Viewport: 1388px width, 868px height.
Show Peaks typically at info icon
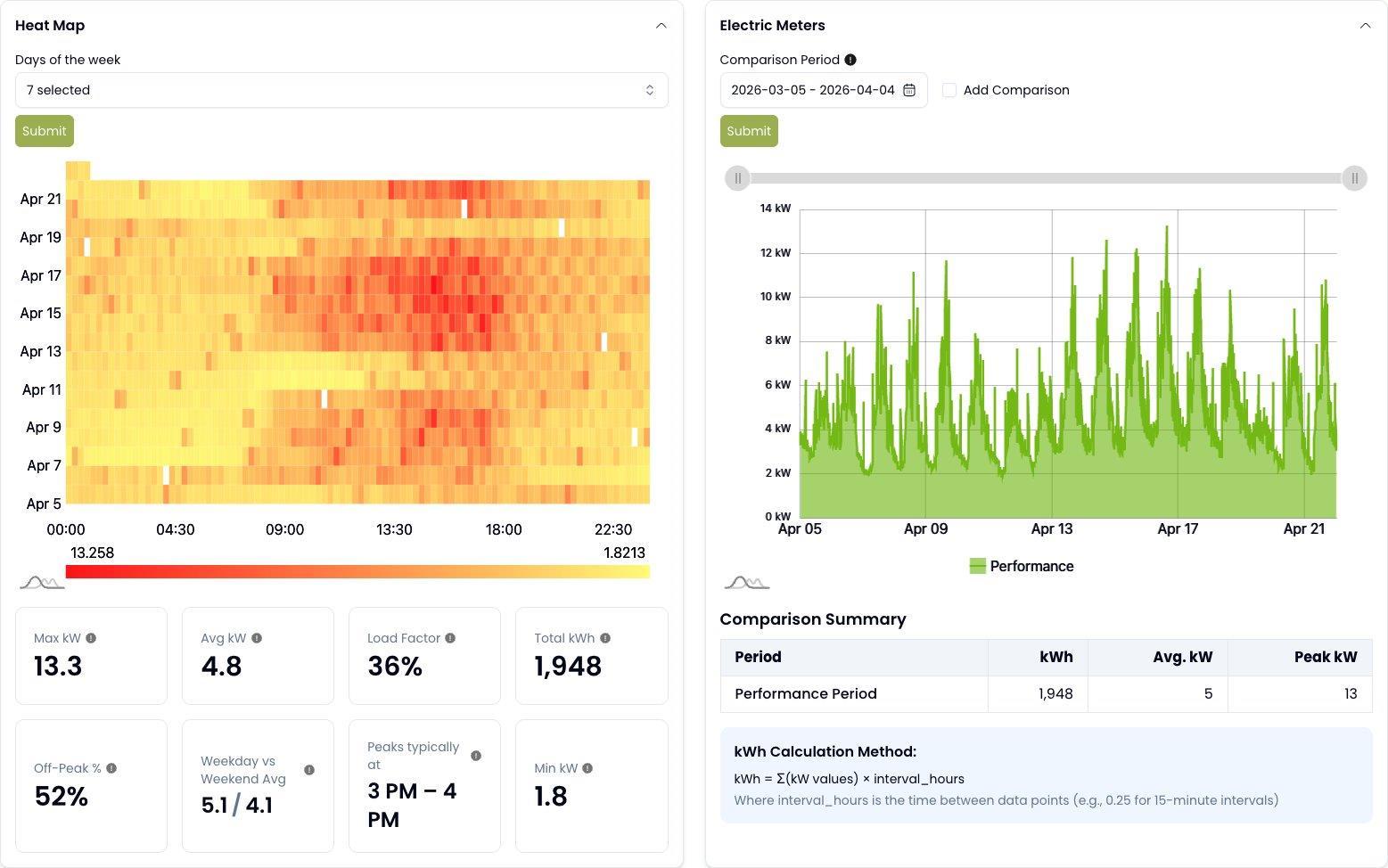click(x=476, y=756)
